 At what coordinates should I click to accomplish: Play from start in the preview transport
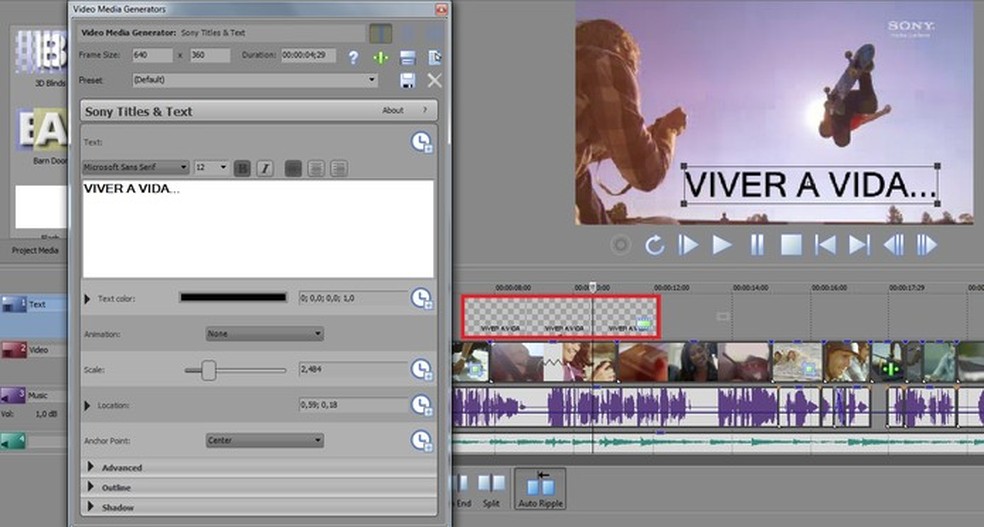point(688,245)
